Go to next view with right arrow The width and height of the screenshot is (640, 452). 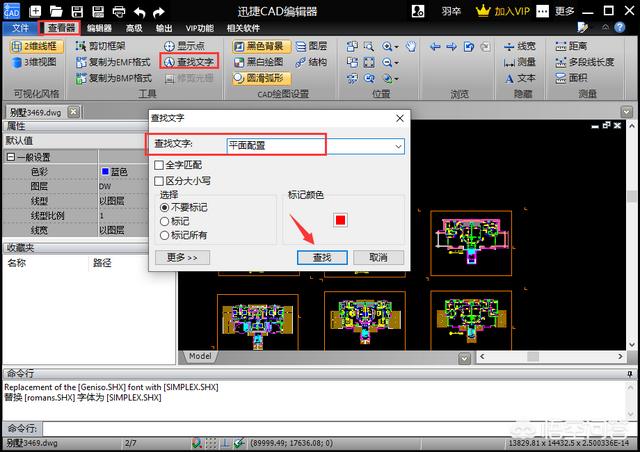451,47
